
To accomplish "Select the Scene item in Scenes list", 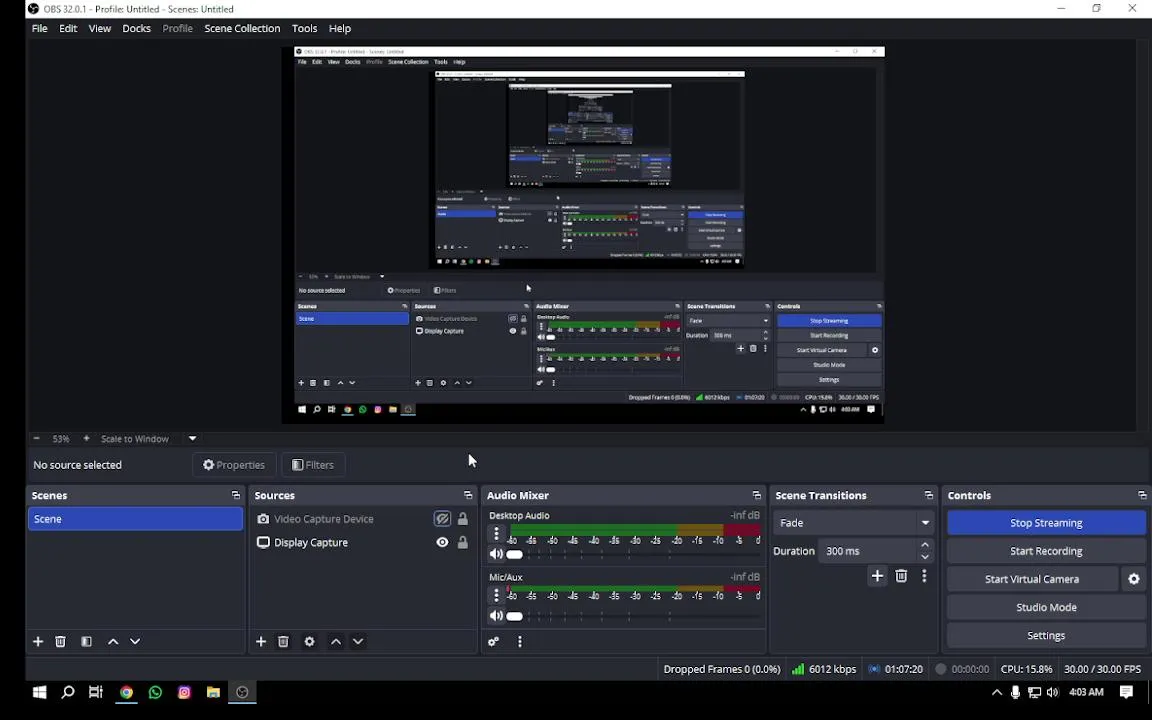I will (x=135, y=519).
